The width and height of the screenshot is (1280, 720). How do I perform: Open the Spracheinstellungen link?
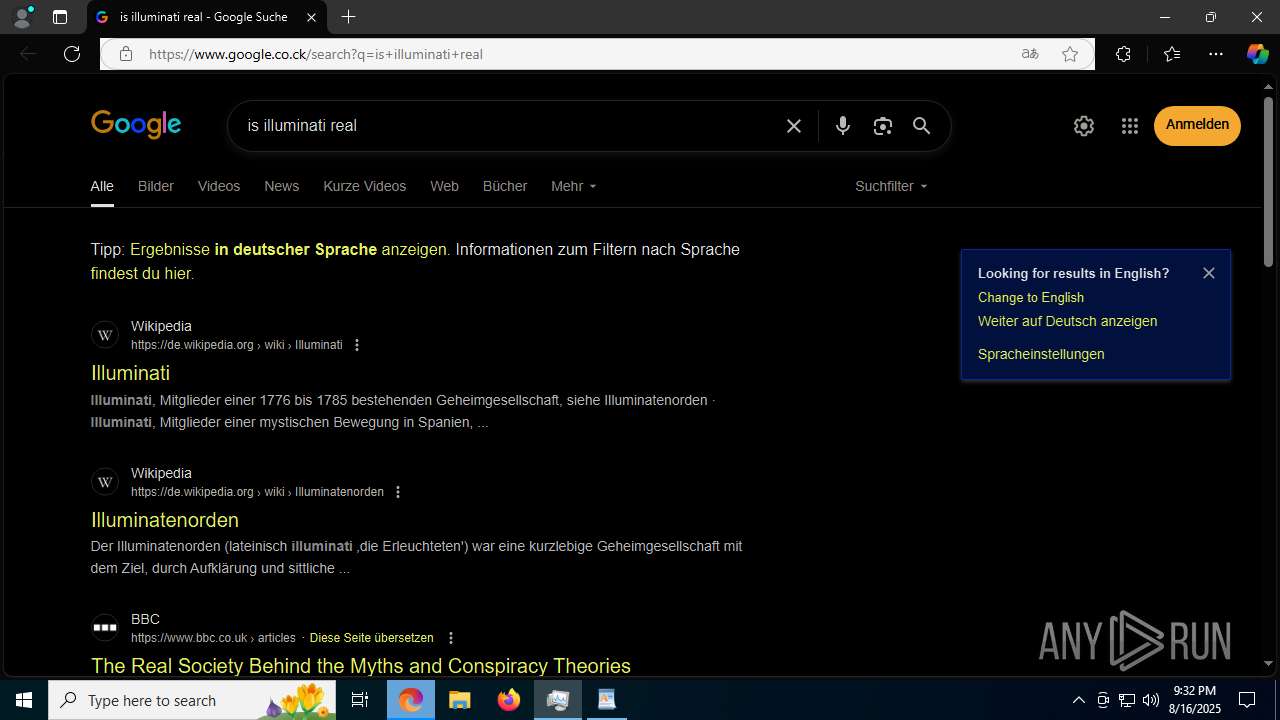coord(1041,355)
